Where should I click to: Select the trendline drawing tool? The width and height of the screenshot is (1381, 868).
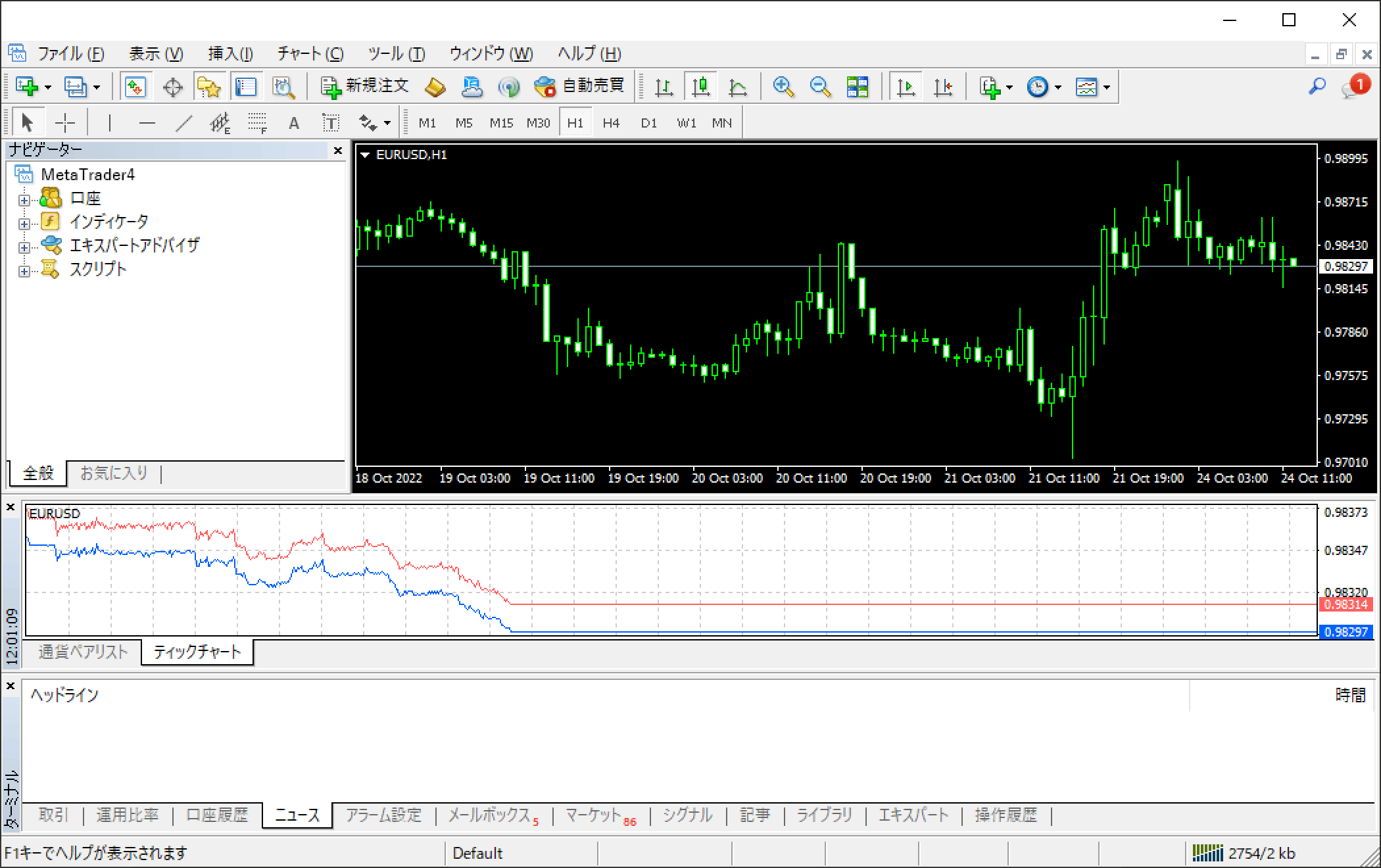184,122
